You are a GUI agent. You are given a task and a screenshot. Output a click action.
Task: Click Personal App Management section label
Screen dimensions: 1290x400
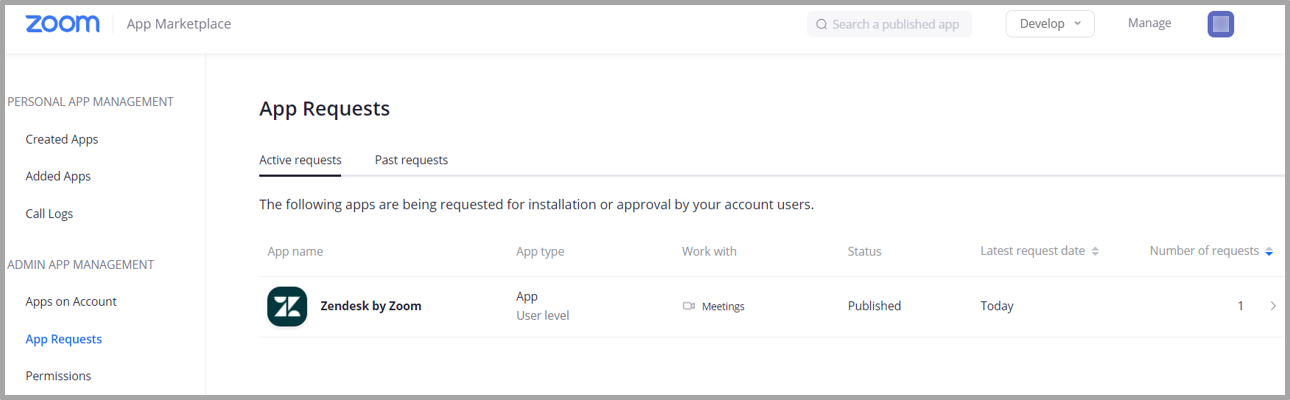pos(90,101)
